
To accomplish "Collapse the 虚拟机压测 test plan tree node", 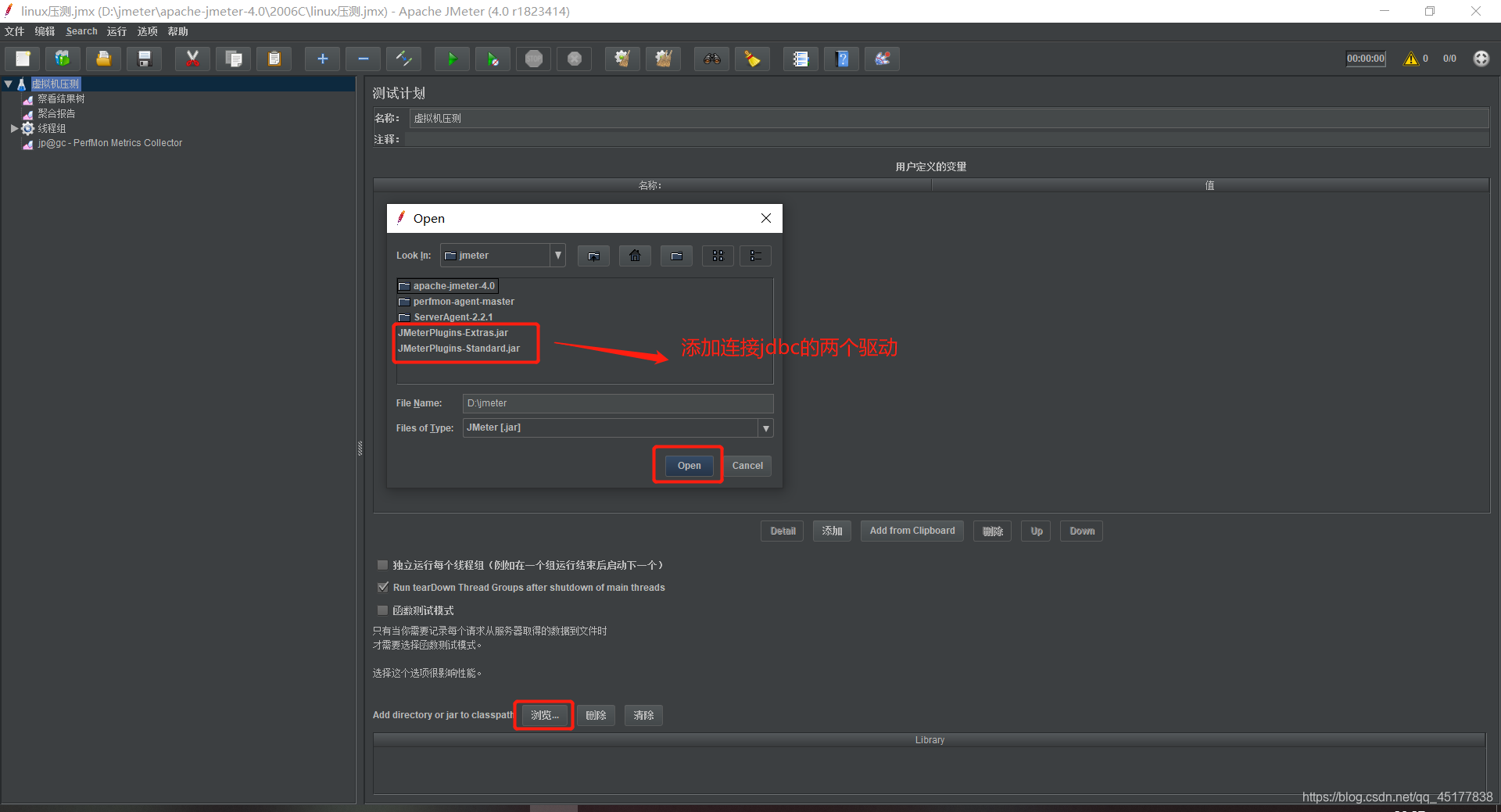I will tap(9, 84).
